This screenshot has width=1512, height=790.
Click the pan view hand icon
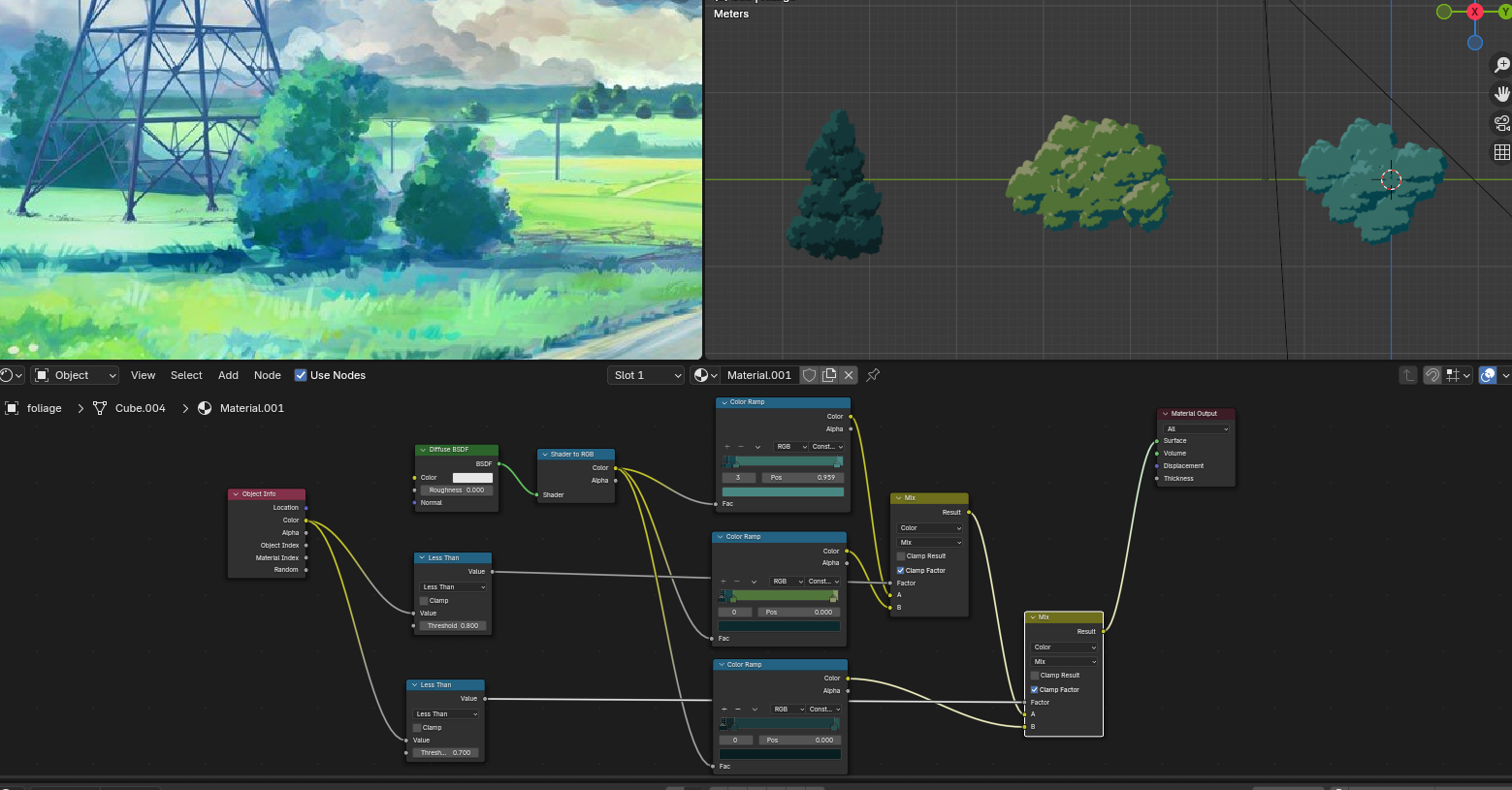[1501, 94]
